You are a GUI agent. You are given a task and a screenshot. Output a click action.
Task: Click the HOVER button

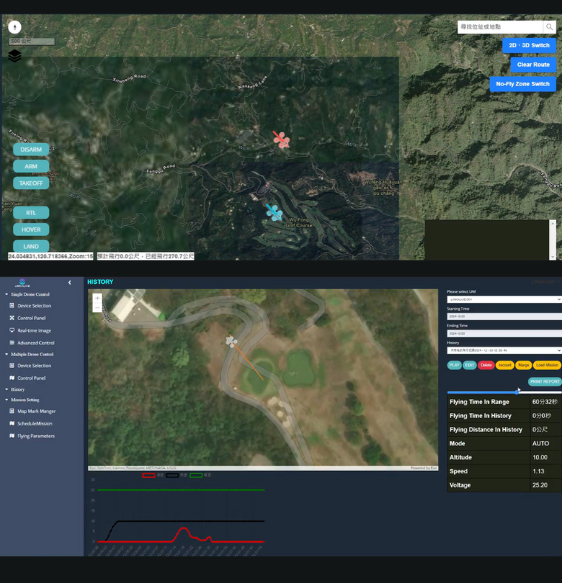click(31, 229)
